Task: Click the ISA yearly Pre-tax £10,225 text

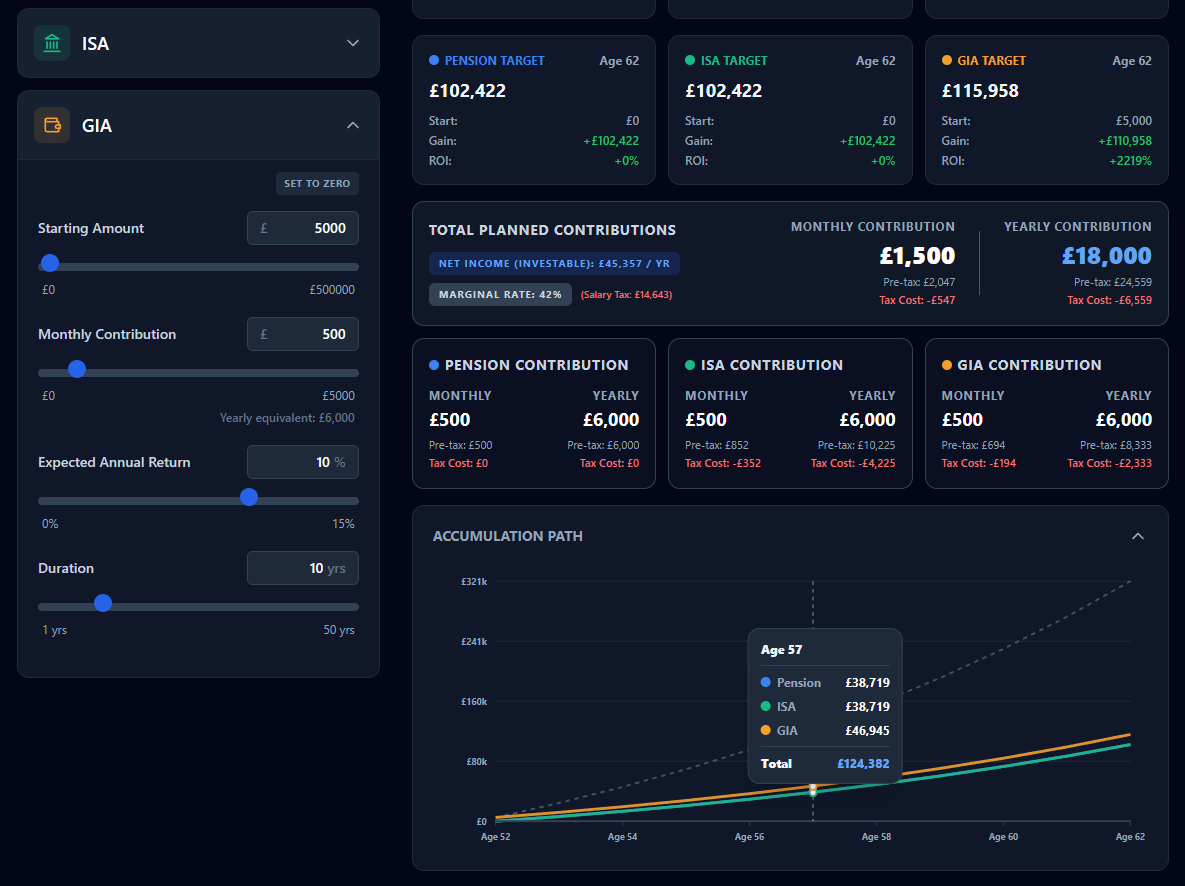Action: [856, 445]
